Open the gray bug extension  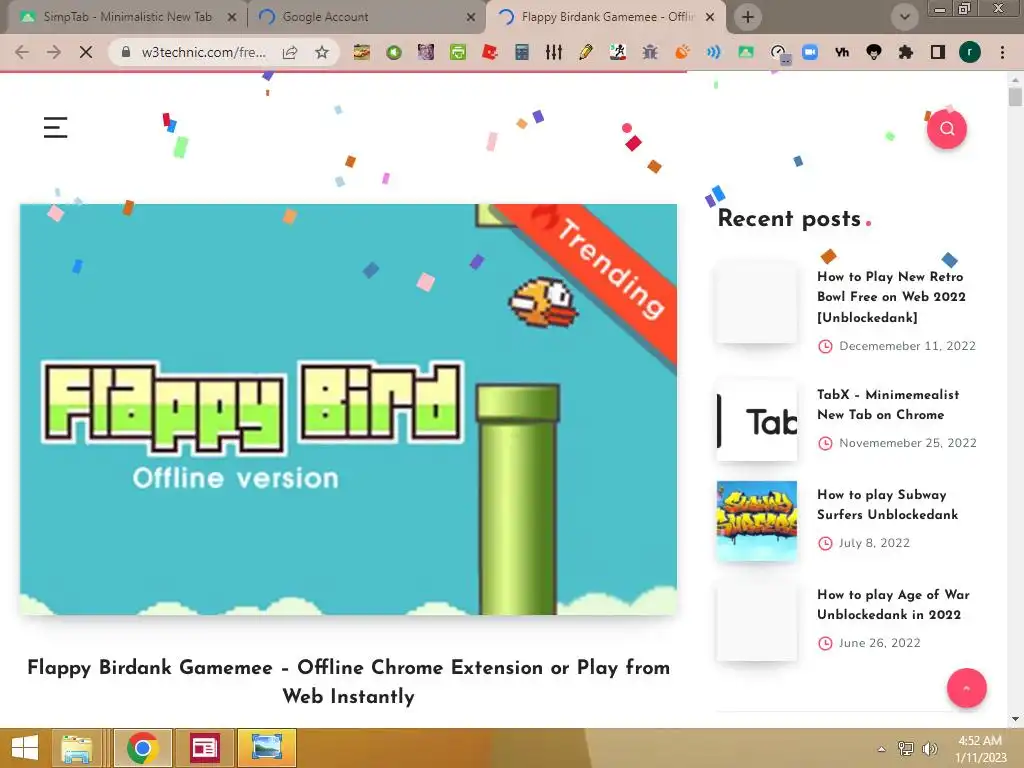tap(650, 52)
